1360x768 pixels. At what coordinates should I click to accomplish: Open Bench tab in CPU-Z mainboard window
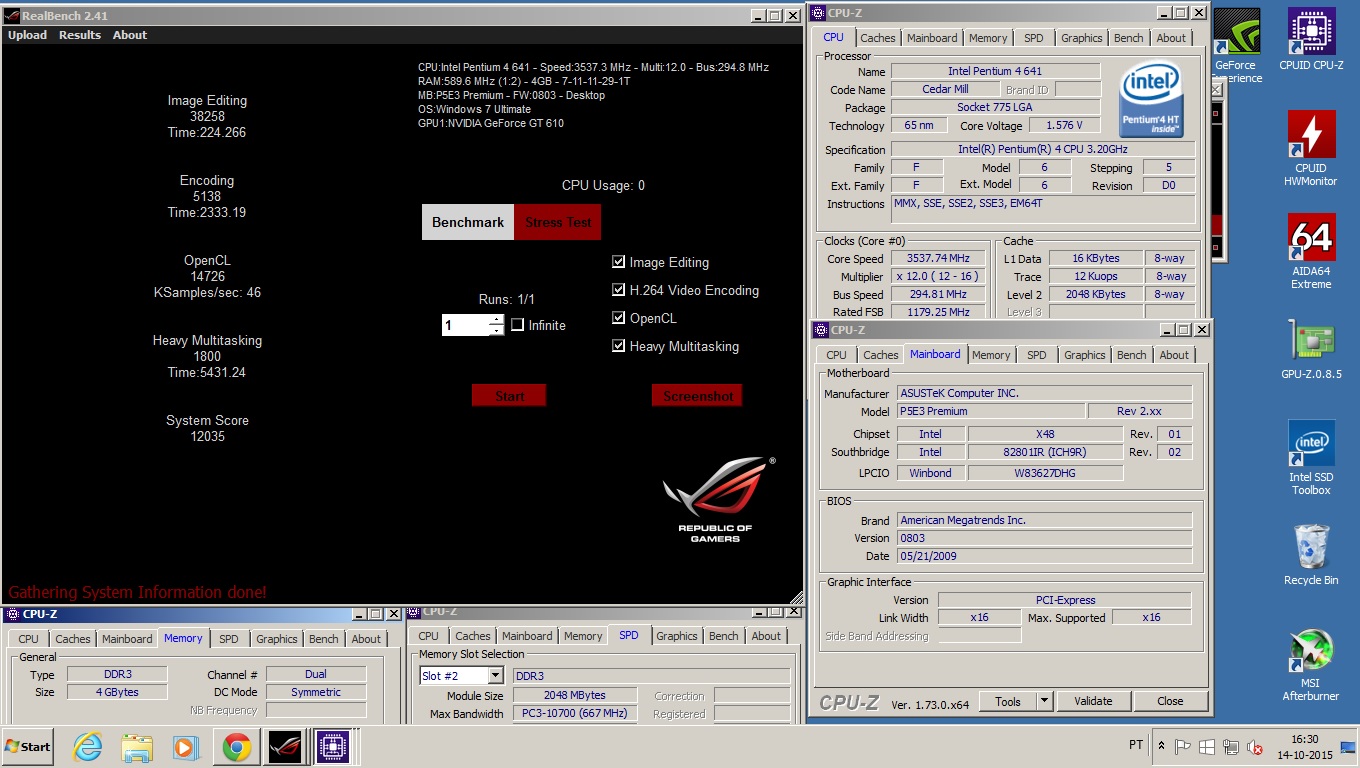click(1132, 355)
